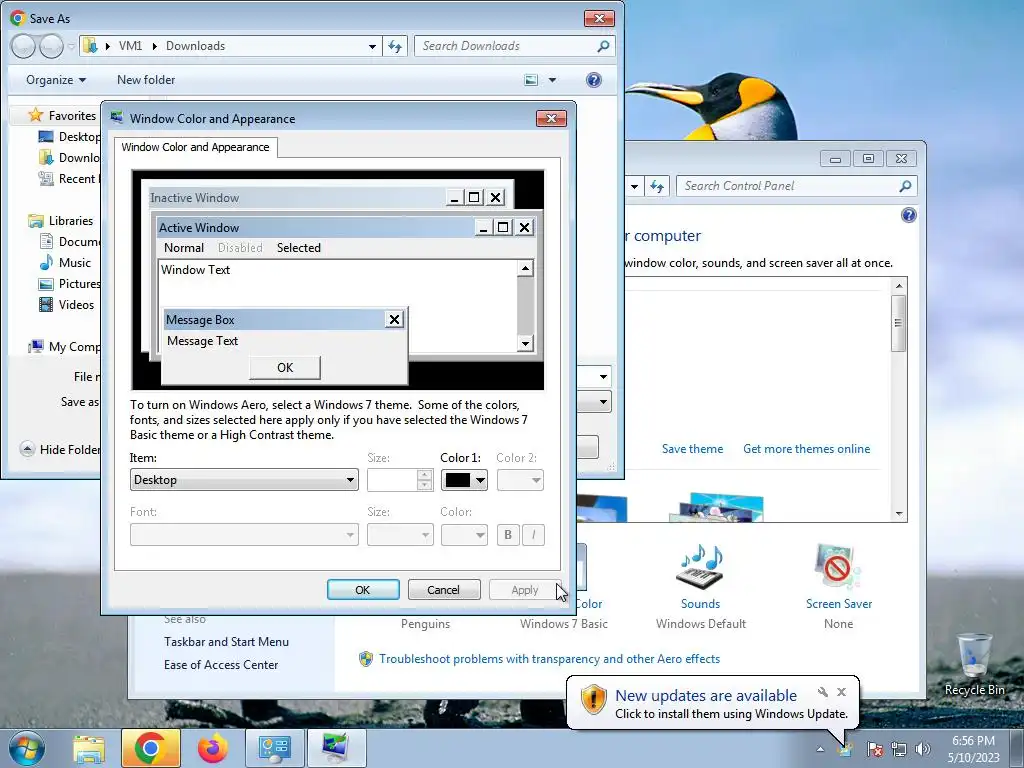Viewport: 1024px width, 768px height.
Task: Open Windows Explorer from taskbar
Action: point(89,748)
